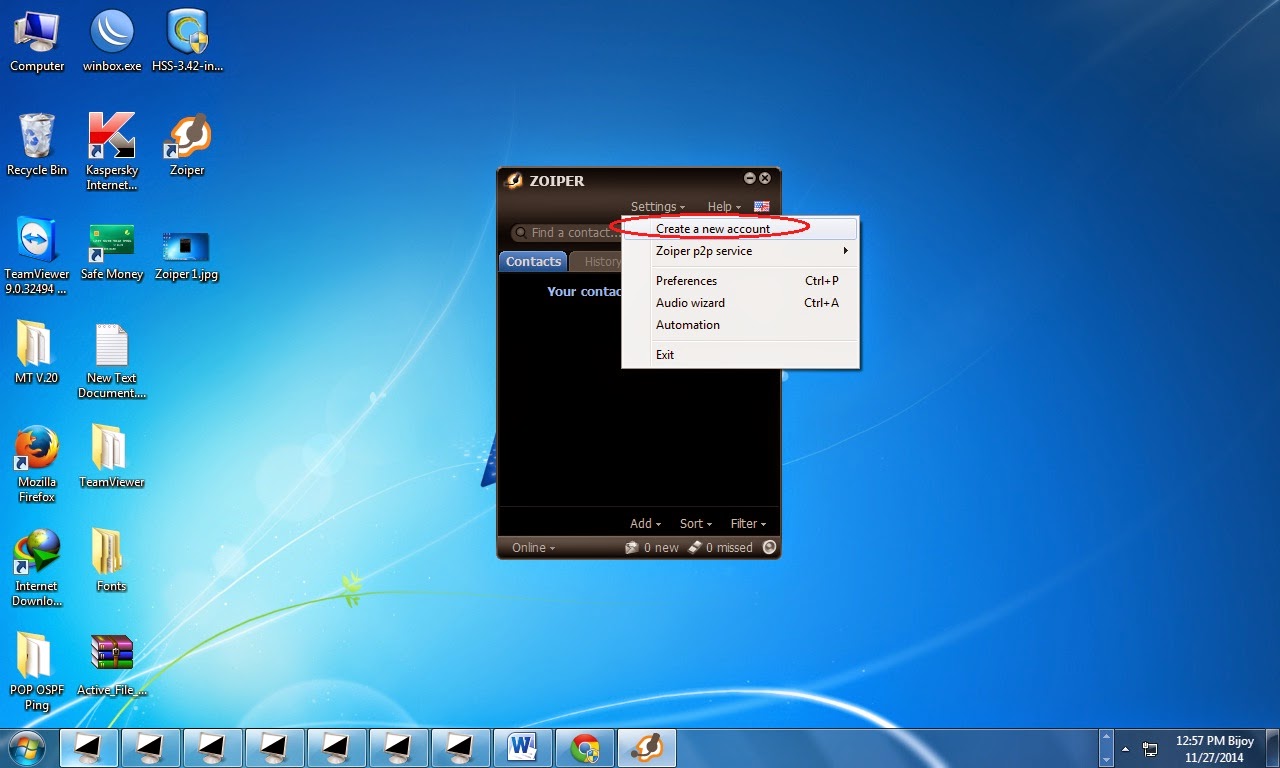The image size is (1280, 768).
Task: Open Preferences from the Settings menu
Action: click(x=740, y=281)
